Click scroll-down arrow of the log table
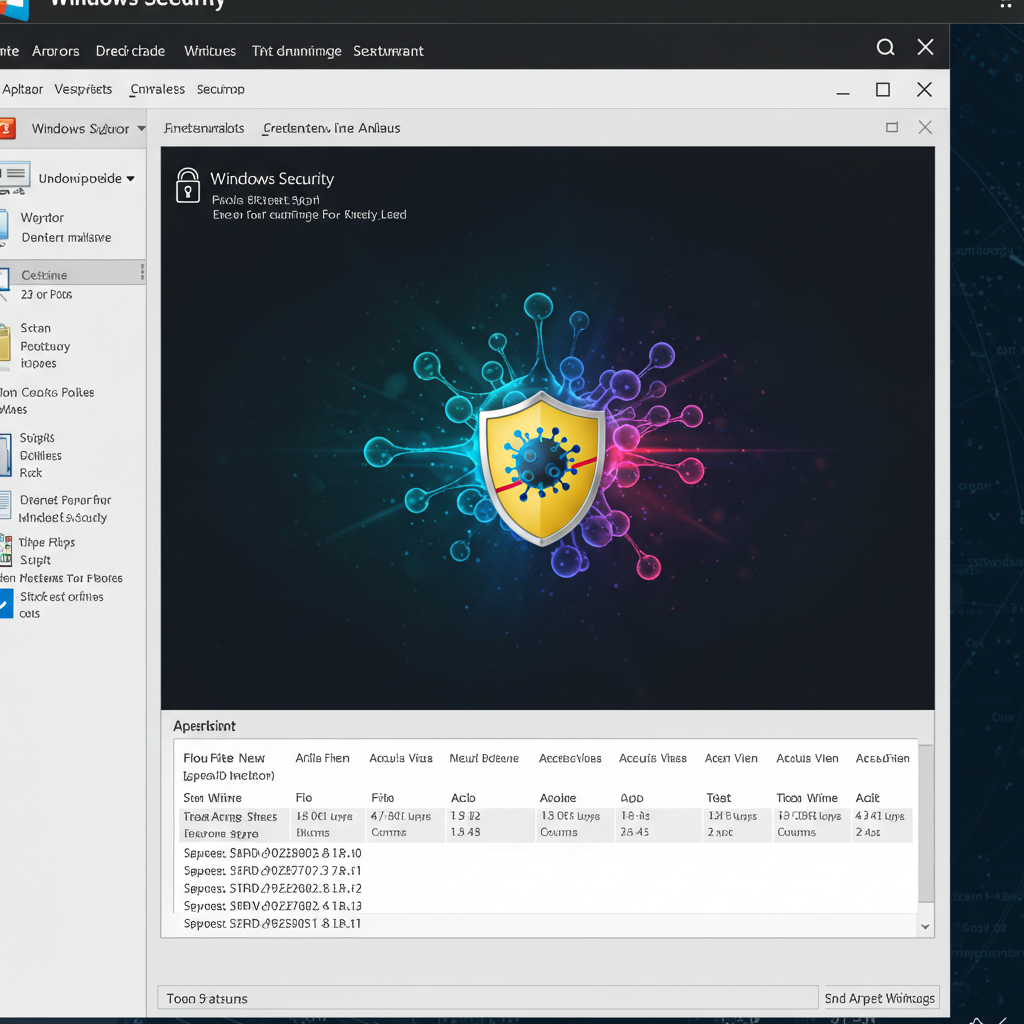Image resolution: width=1024 pixels, height=1024 pixels. click(x=925, y=926)
